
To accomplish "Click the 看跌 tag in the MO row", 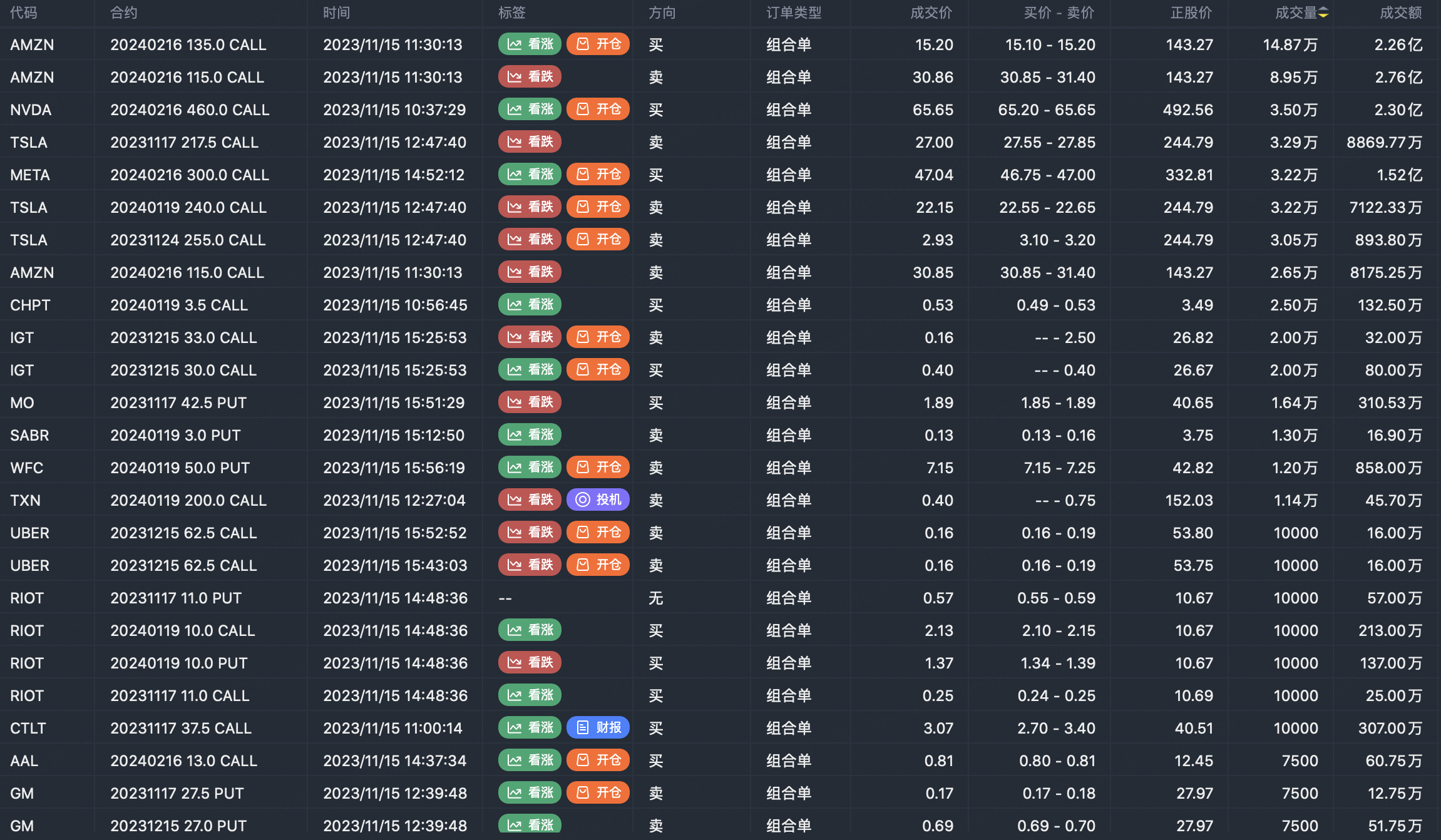I will click(530, 402).
